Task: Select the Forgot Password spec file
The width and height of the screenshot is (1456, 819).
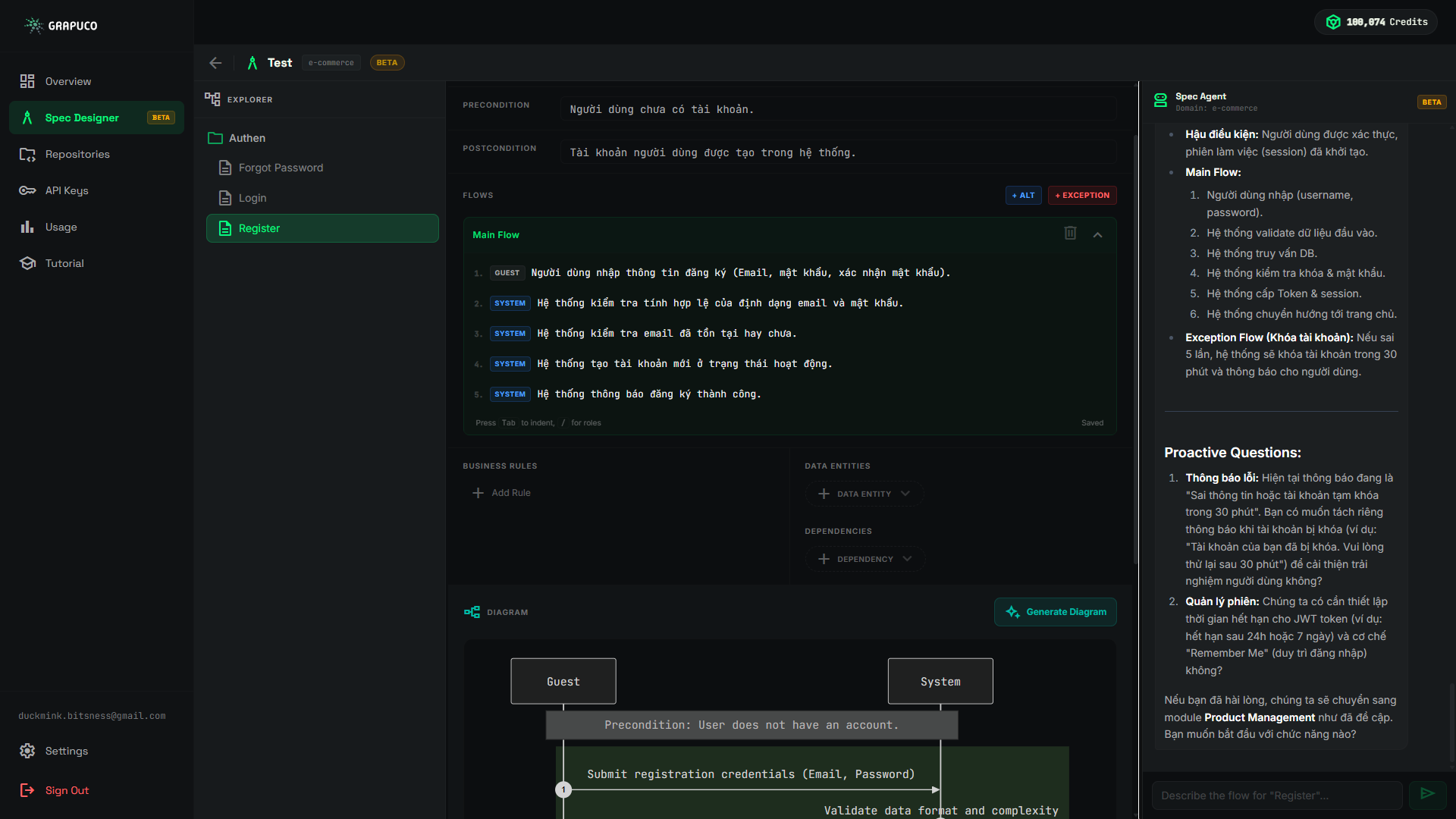Action: point(281,168)
